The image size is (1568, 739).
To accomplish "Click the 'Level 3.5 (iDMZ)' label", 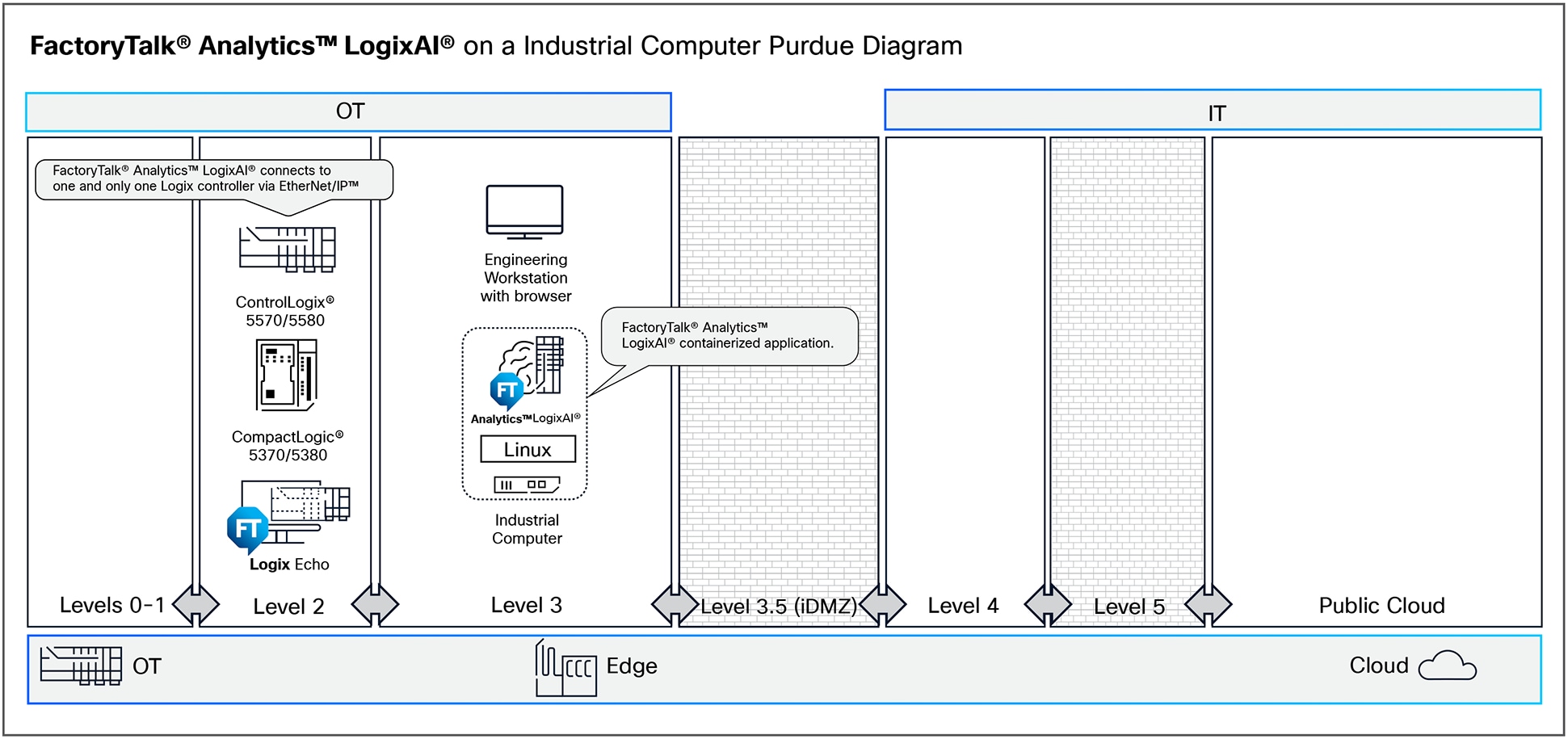I will tap(779, 607).
